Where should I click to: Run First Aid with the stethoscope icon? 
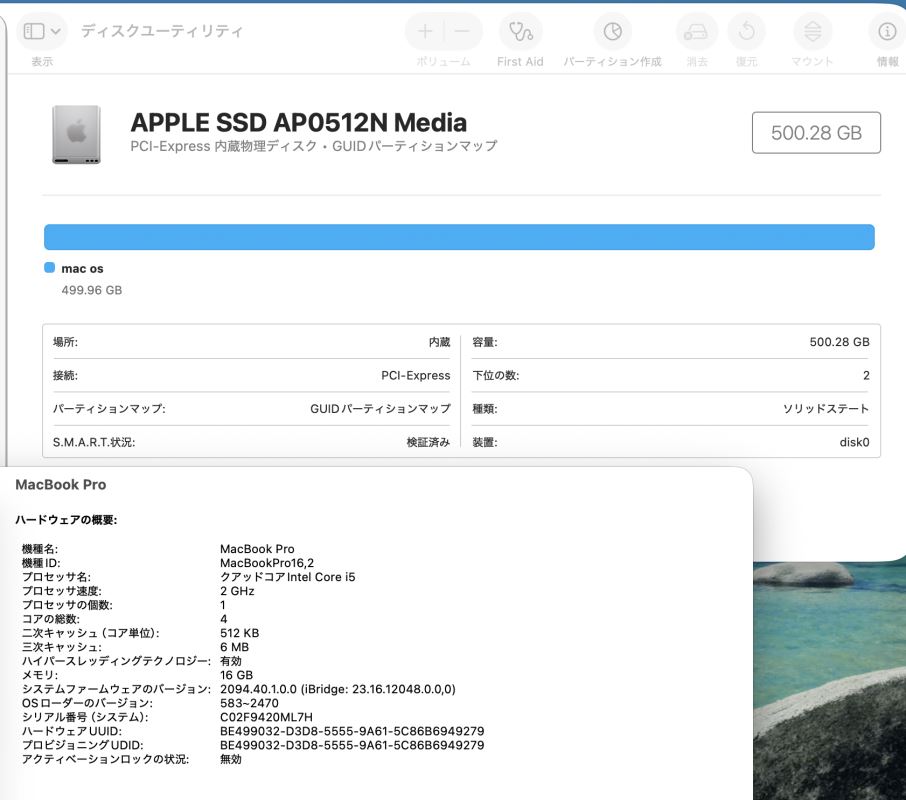520,31
